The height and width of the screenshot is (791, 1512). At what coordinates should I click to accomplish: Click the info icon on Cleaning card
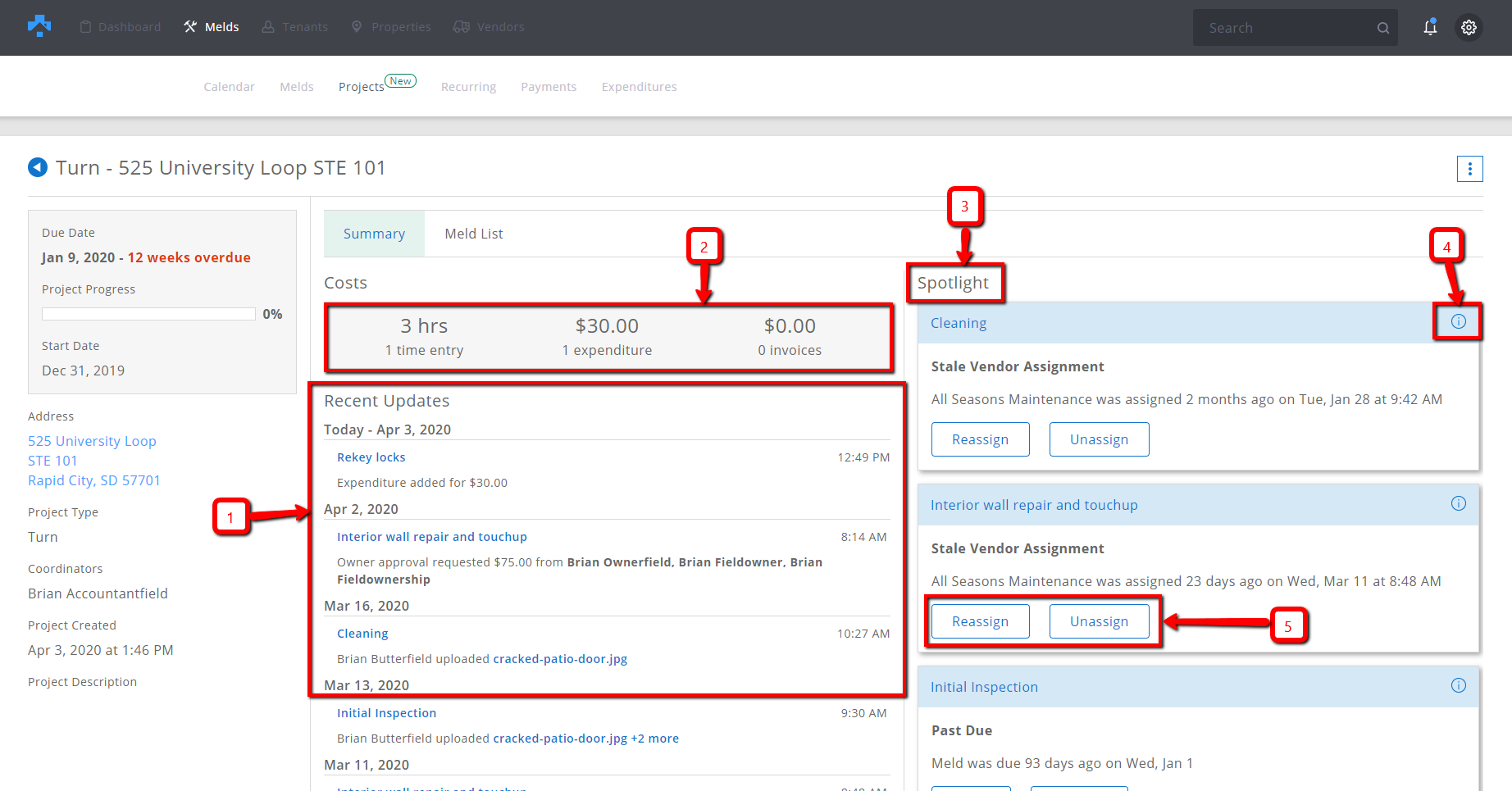1458,321
